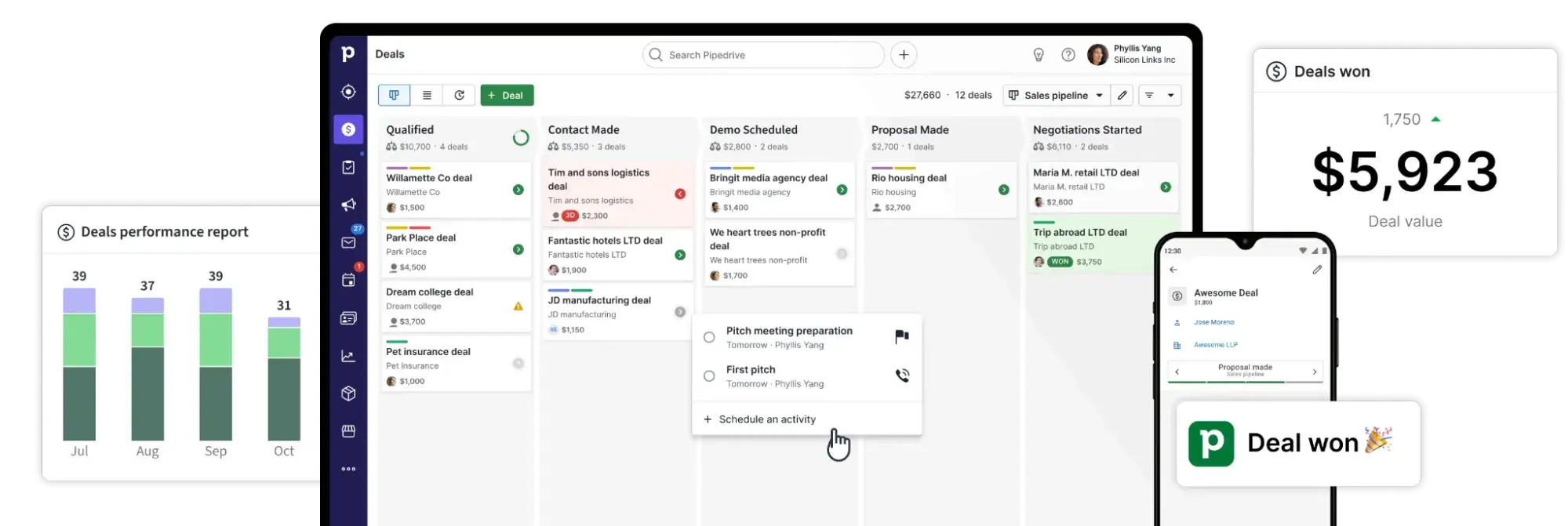Mark First pitch activity as done

709,376
